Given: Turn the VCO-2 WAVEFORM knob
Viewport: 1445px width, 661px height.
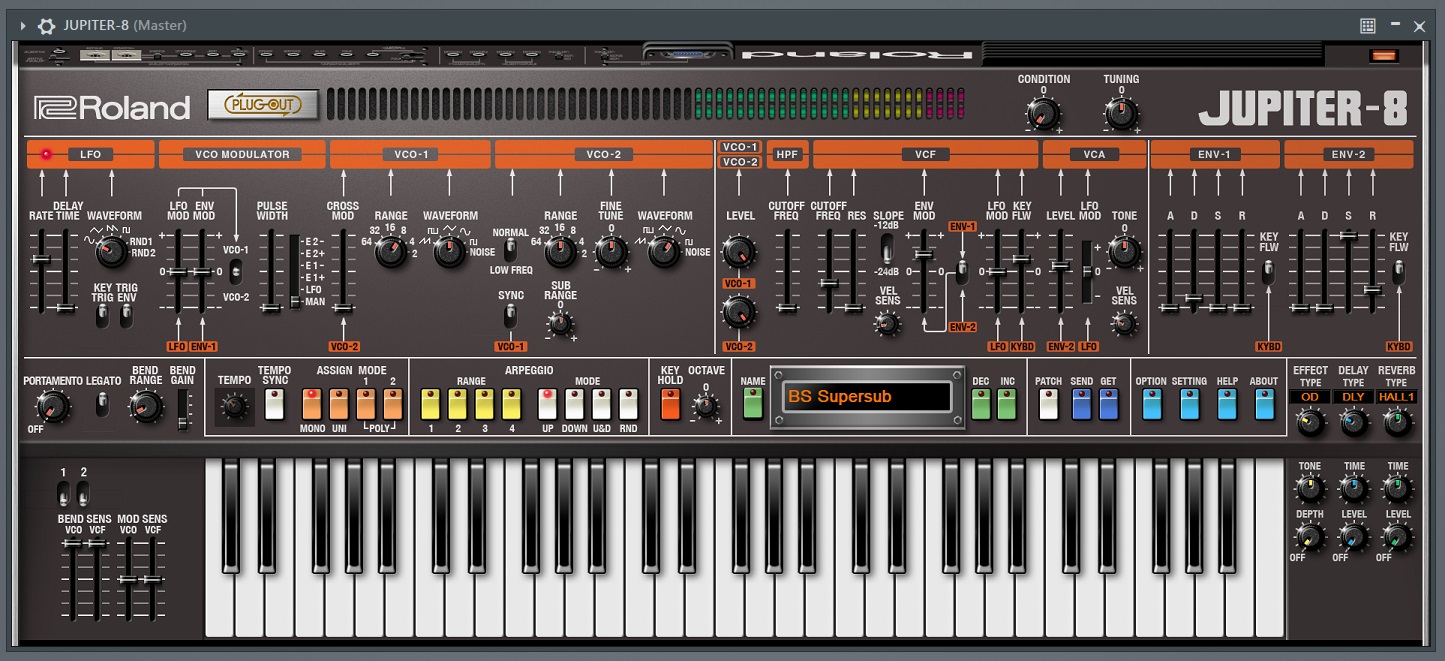Looking at the screenshot, I should point(664,252).
